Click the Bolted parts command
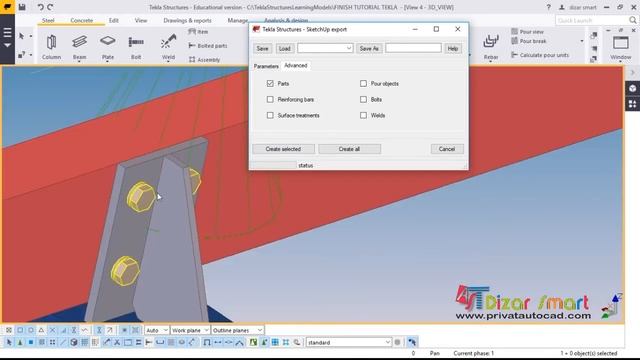 click(208, 46)
